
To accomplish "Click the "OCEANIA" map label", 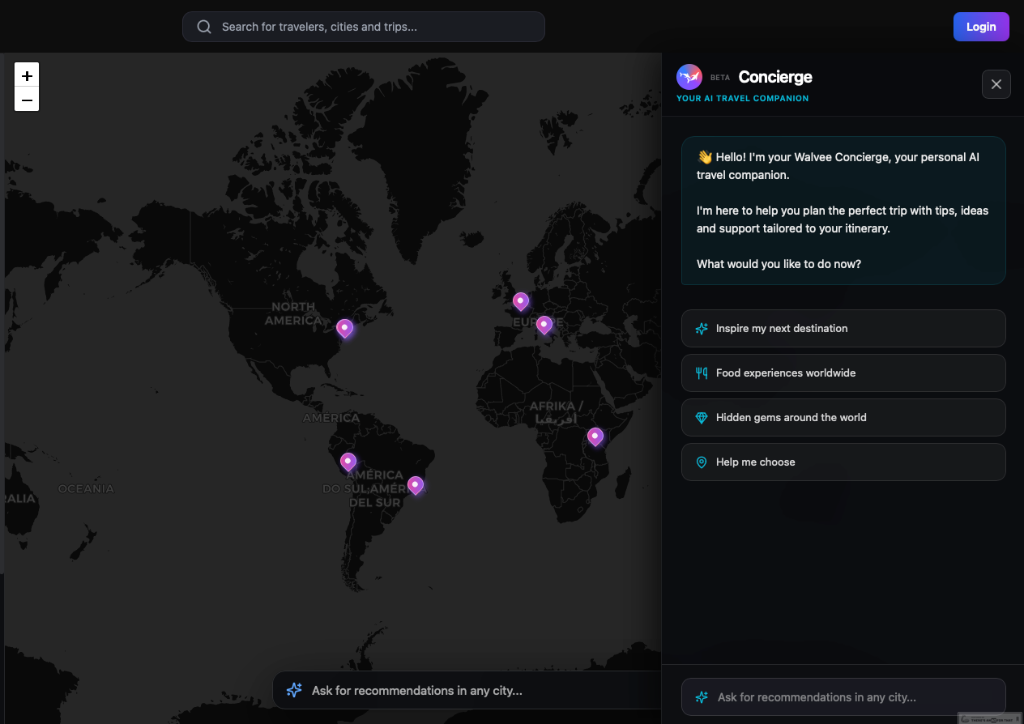I will [86, 488].
